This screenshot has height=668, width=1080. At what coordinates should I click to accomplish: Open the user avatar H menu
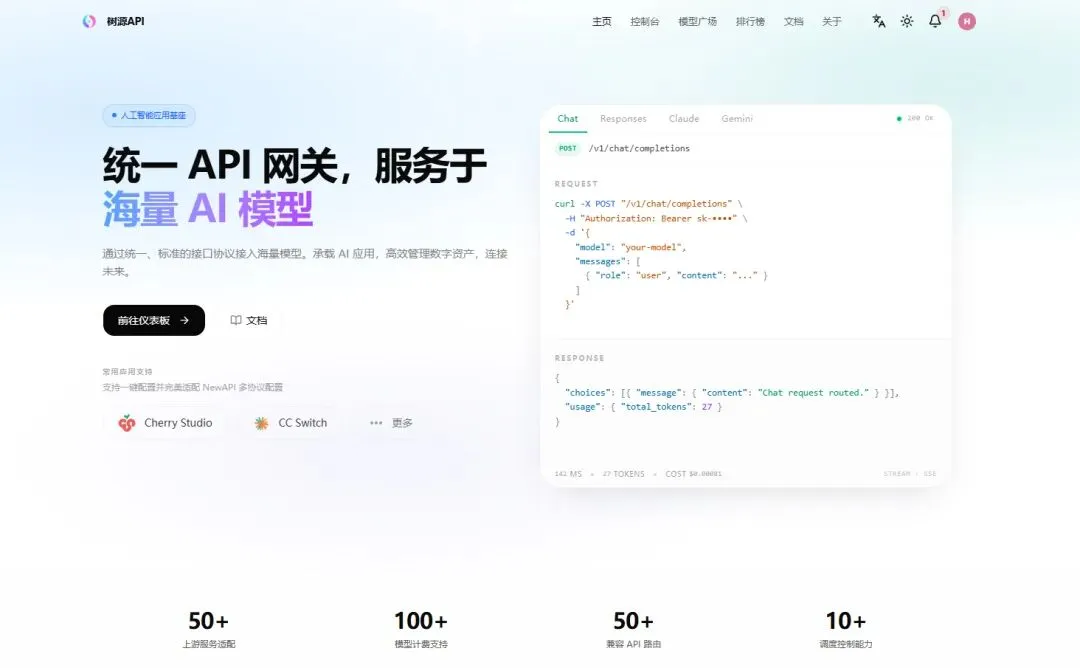(x=967, y=21)
